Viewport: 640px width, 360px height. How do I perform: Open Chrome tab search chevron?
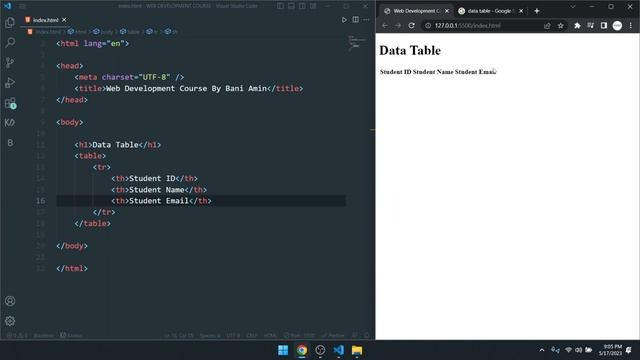click(x=573, y=7)
